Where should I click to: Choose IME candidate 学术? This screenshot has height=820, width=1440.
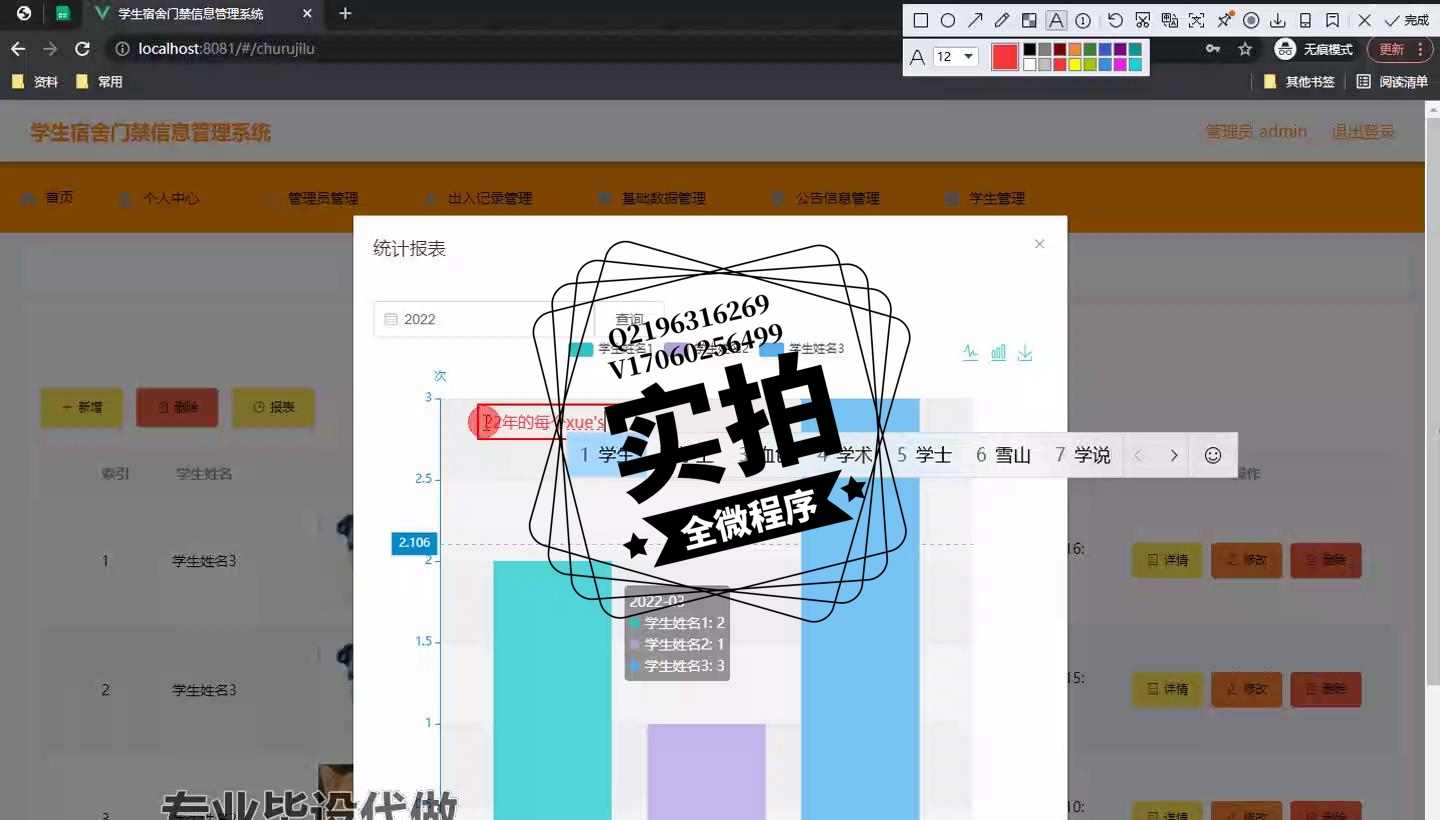[x=845, y=455]
